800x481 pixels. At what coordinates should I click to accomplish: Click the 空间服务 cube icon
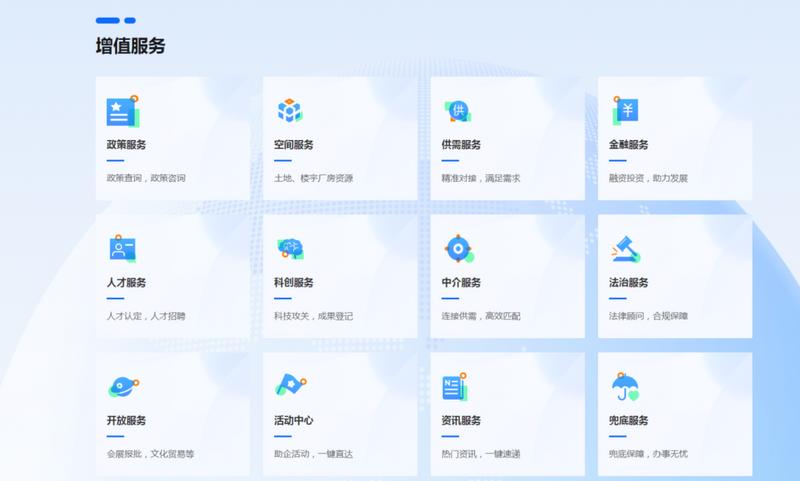pos(290,110)
